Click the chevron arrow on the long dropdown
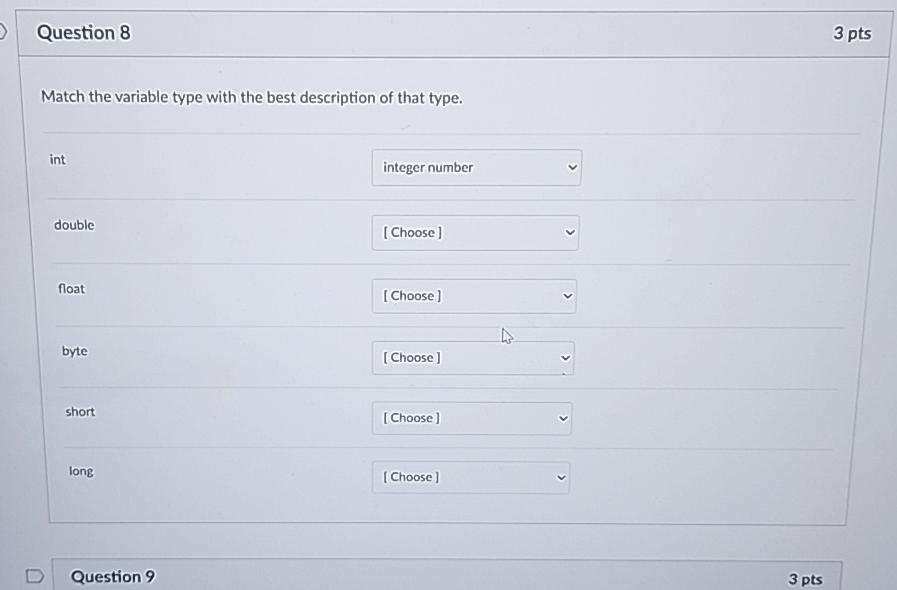 point(559,477)
